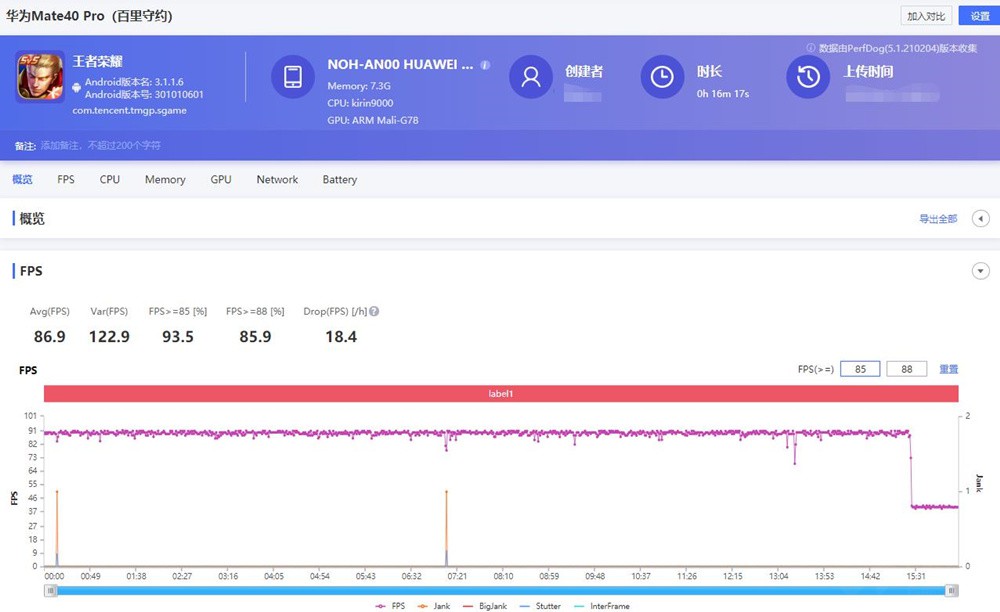The height and width of the screenshot is (612, 1000).
Task: Click the FPS>=88 value 85.9
Action: pyautogui.click(x=255, y=337)
